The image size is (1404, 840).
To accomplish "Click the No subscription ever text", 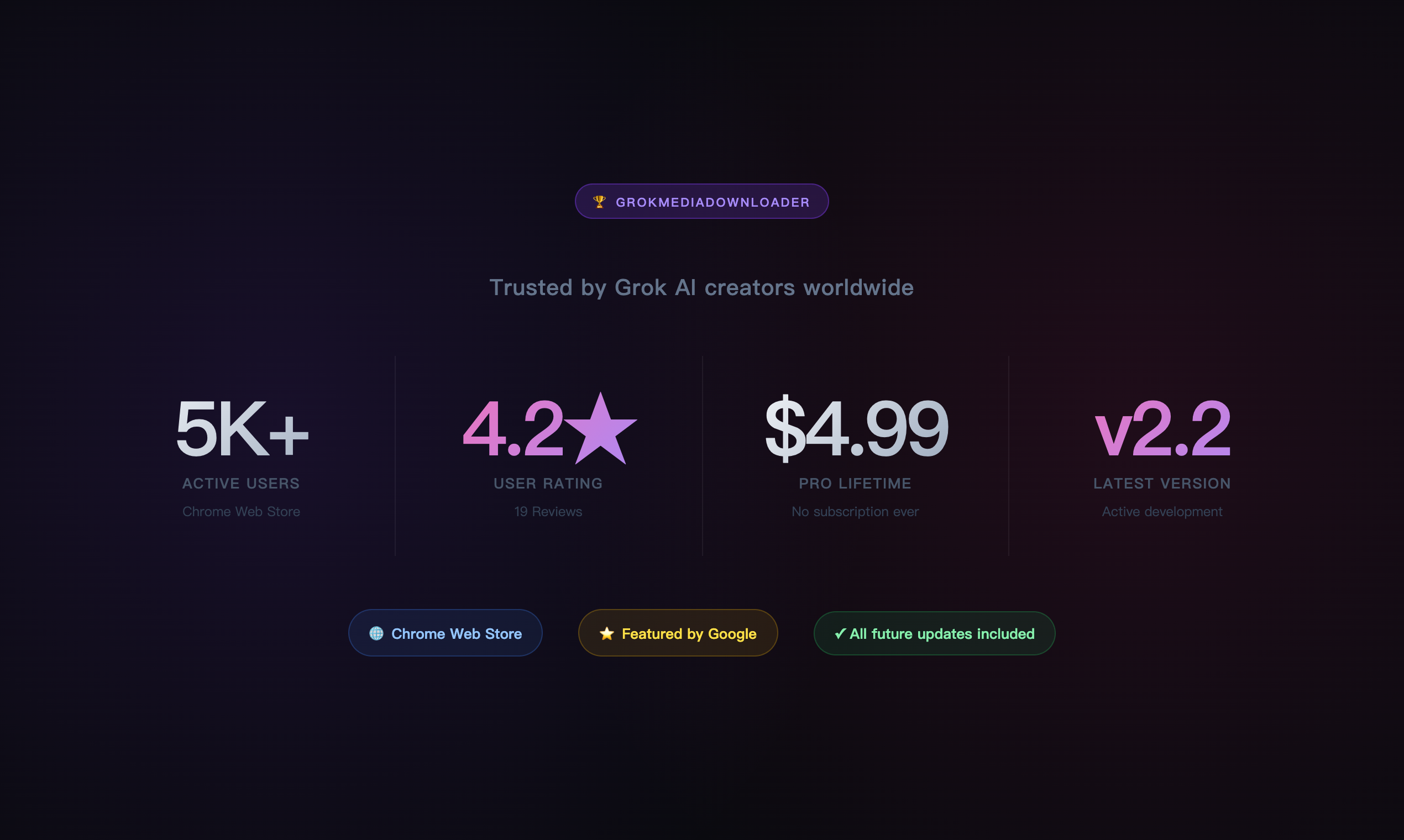I will pyautogui.click(x=855, y=511).
